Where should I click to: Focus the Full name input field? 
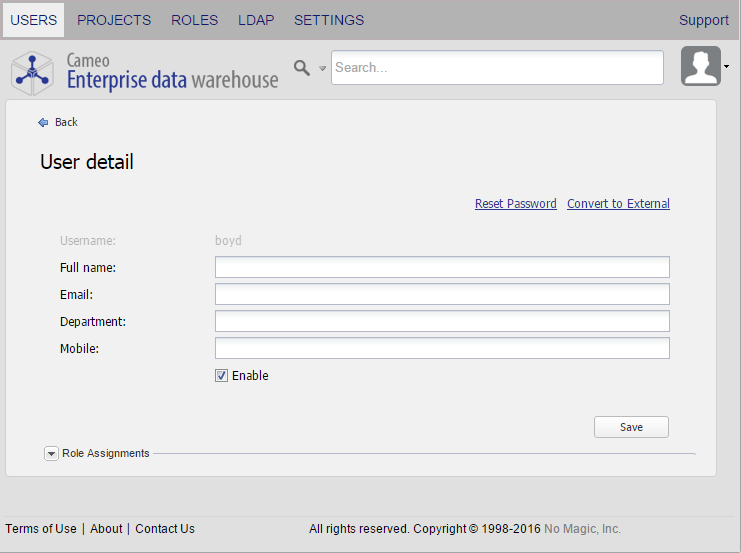coord(442,267)
